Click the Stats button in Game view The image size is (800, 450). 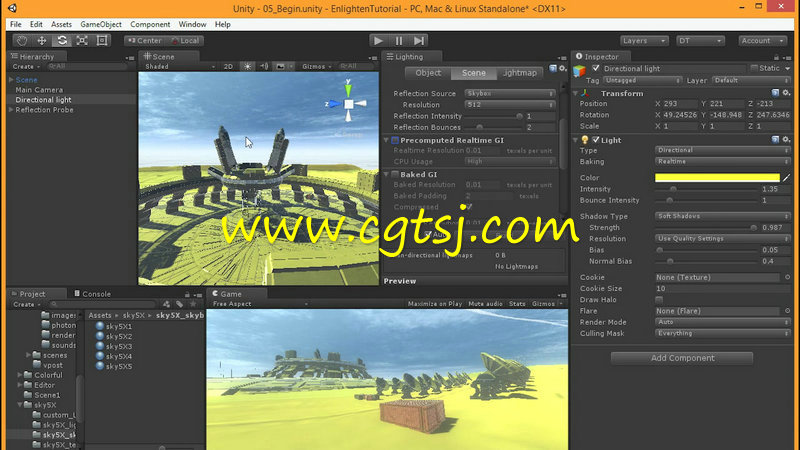pos(517,304)
